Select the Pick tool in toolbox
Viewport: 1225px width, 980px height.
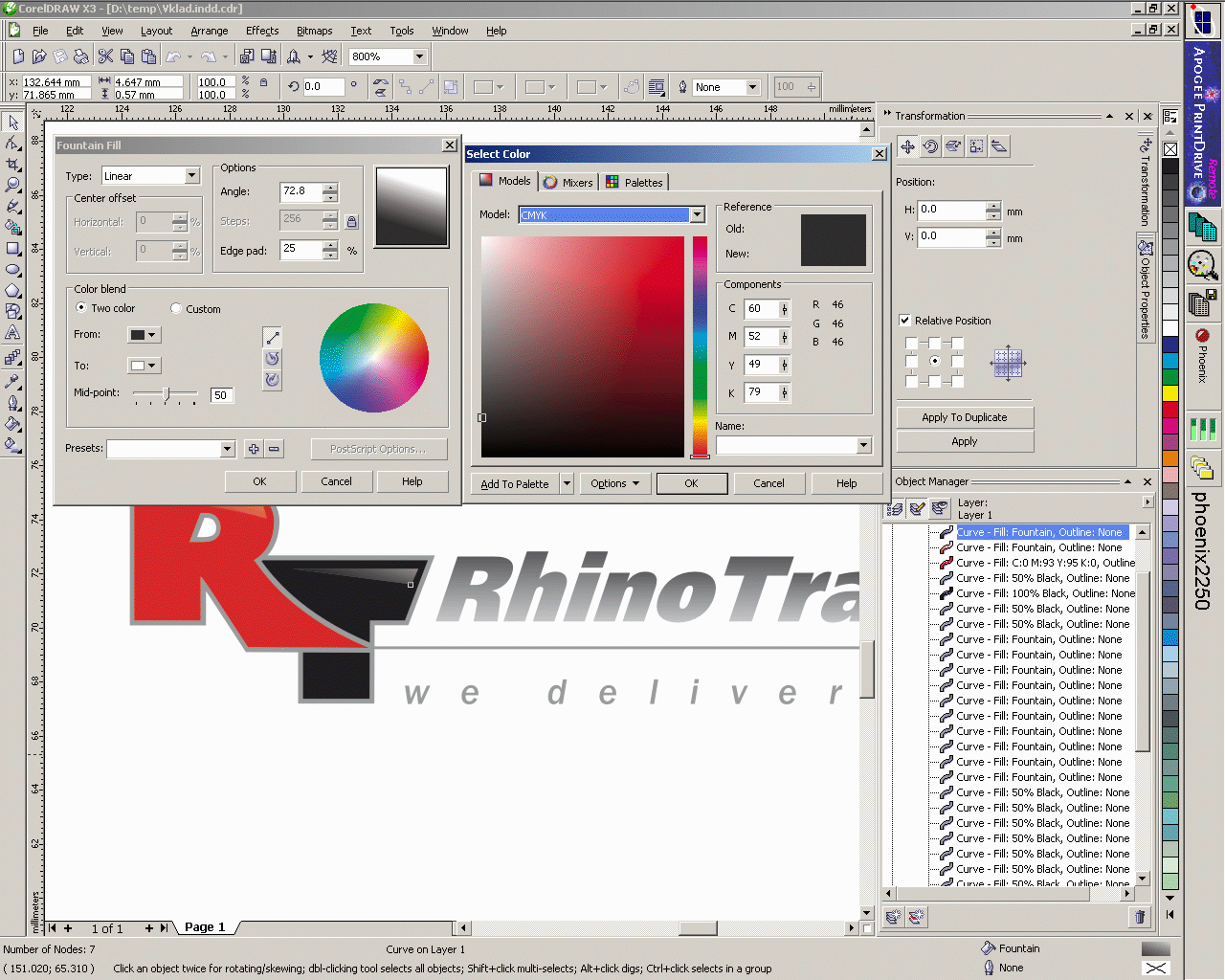click(x=12, y=122)
